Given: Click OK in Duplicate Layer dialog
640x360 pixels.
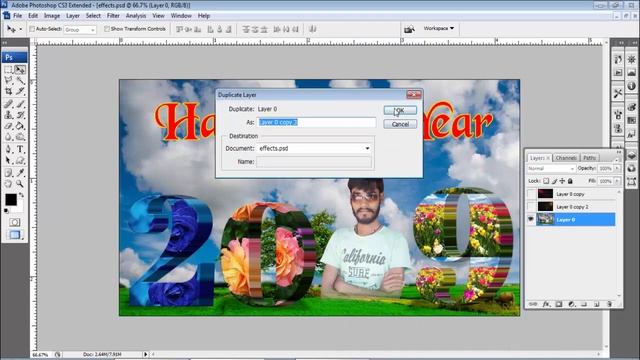Looking at the screenshot, I should pyautogui.click(x=400, y=110).
